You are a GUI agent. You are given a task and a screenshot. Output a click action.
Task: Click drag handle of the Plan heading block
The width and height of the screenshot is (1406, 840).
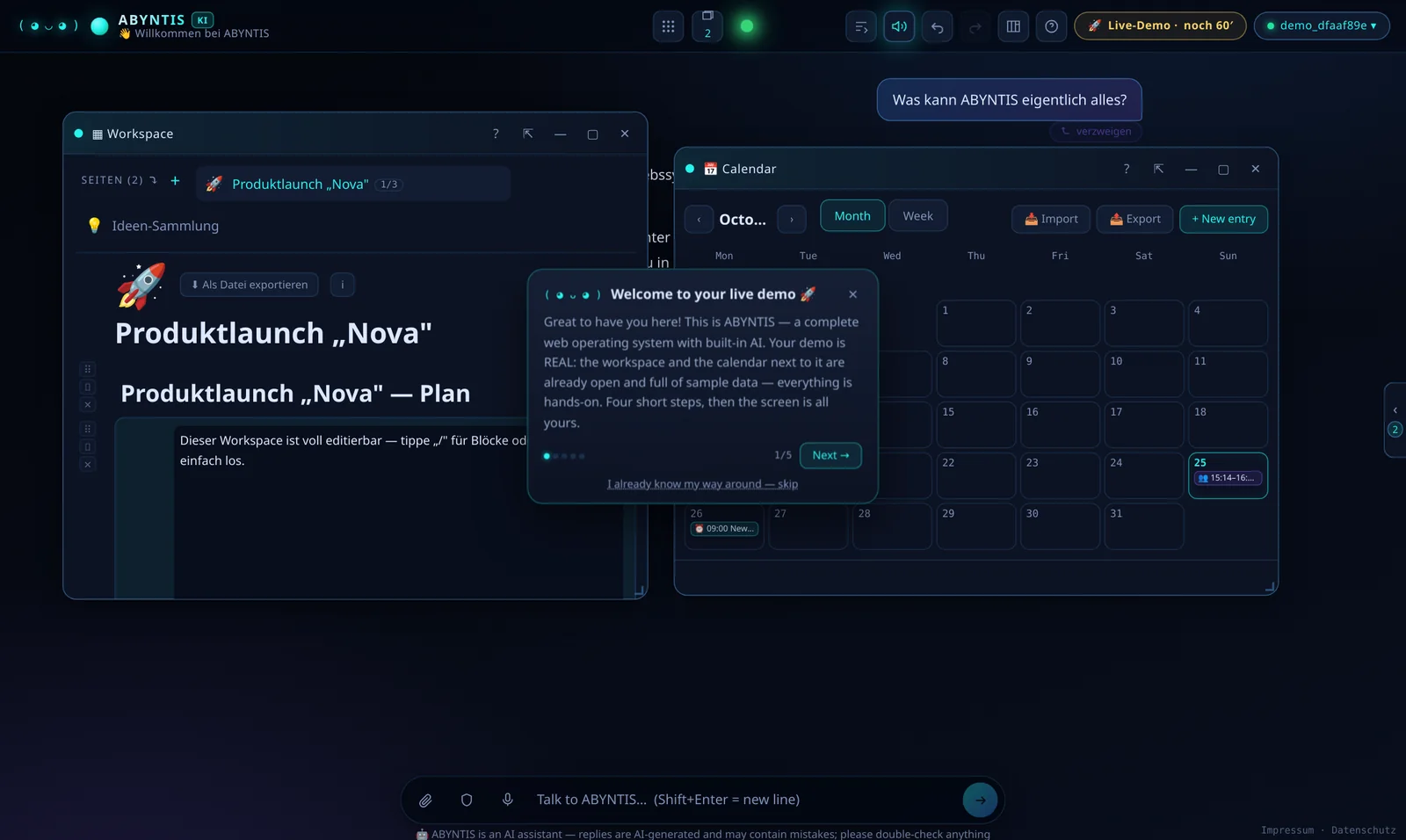(x=87, y=369)
